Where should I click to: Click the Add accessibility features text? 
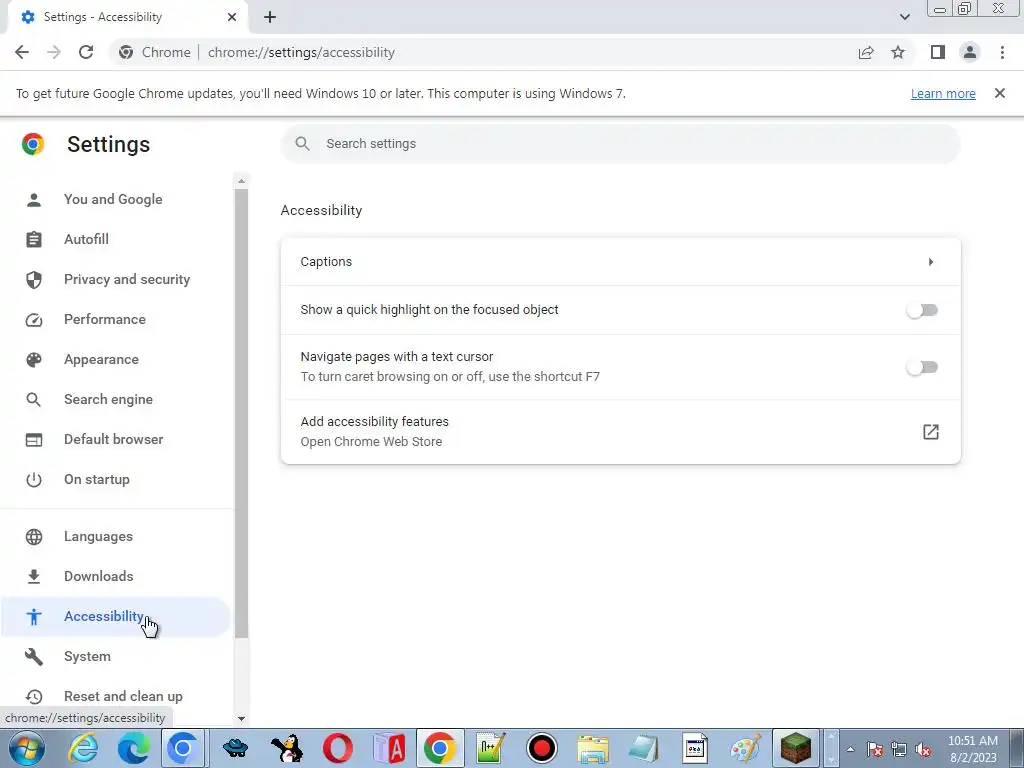click(374, 422)
